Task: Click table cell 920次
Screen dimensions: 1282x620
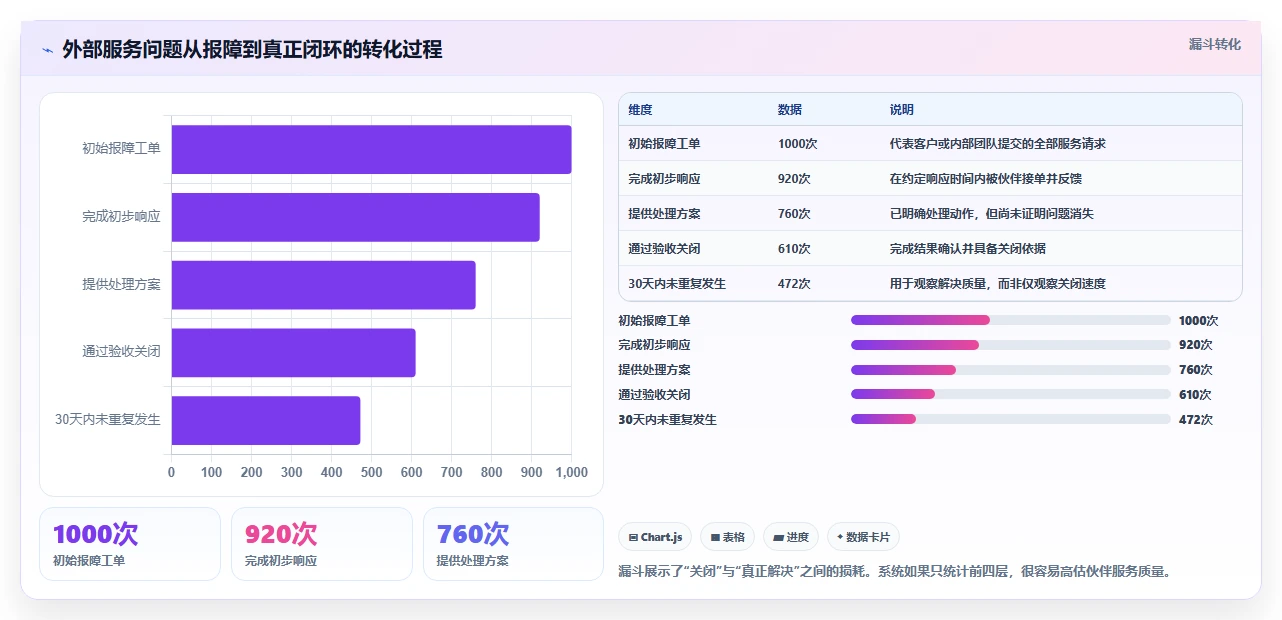Action: click(794, 179)
